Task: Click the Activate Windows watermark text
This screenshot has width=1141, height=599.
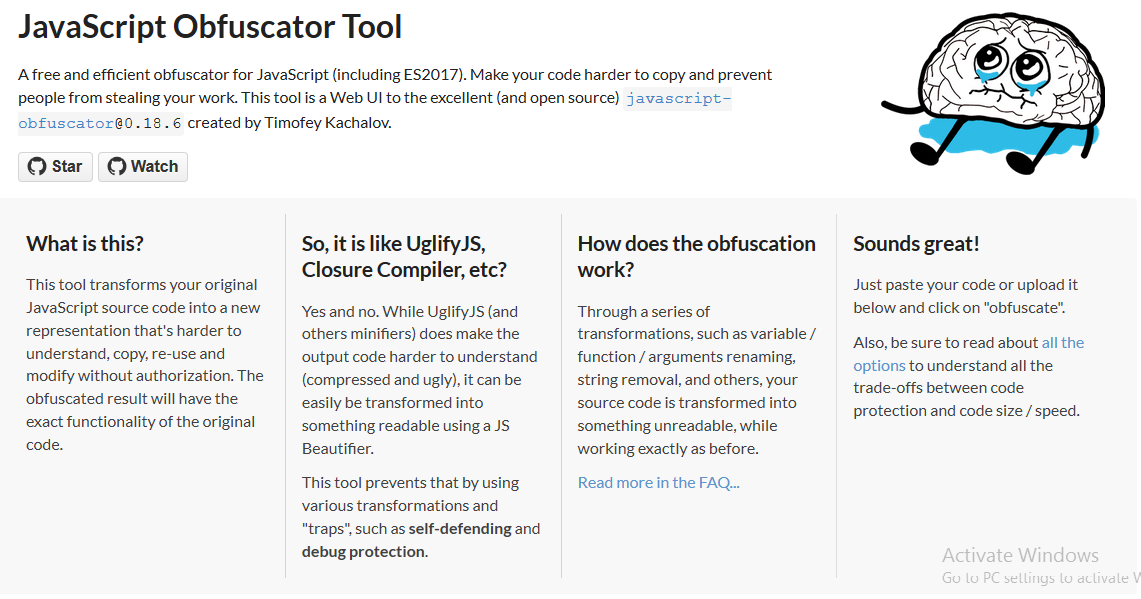Action: point(1020,555)
